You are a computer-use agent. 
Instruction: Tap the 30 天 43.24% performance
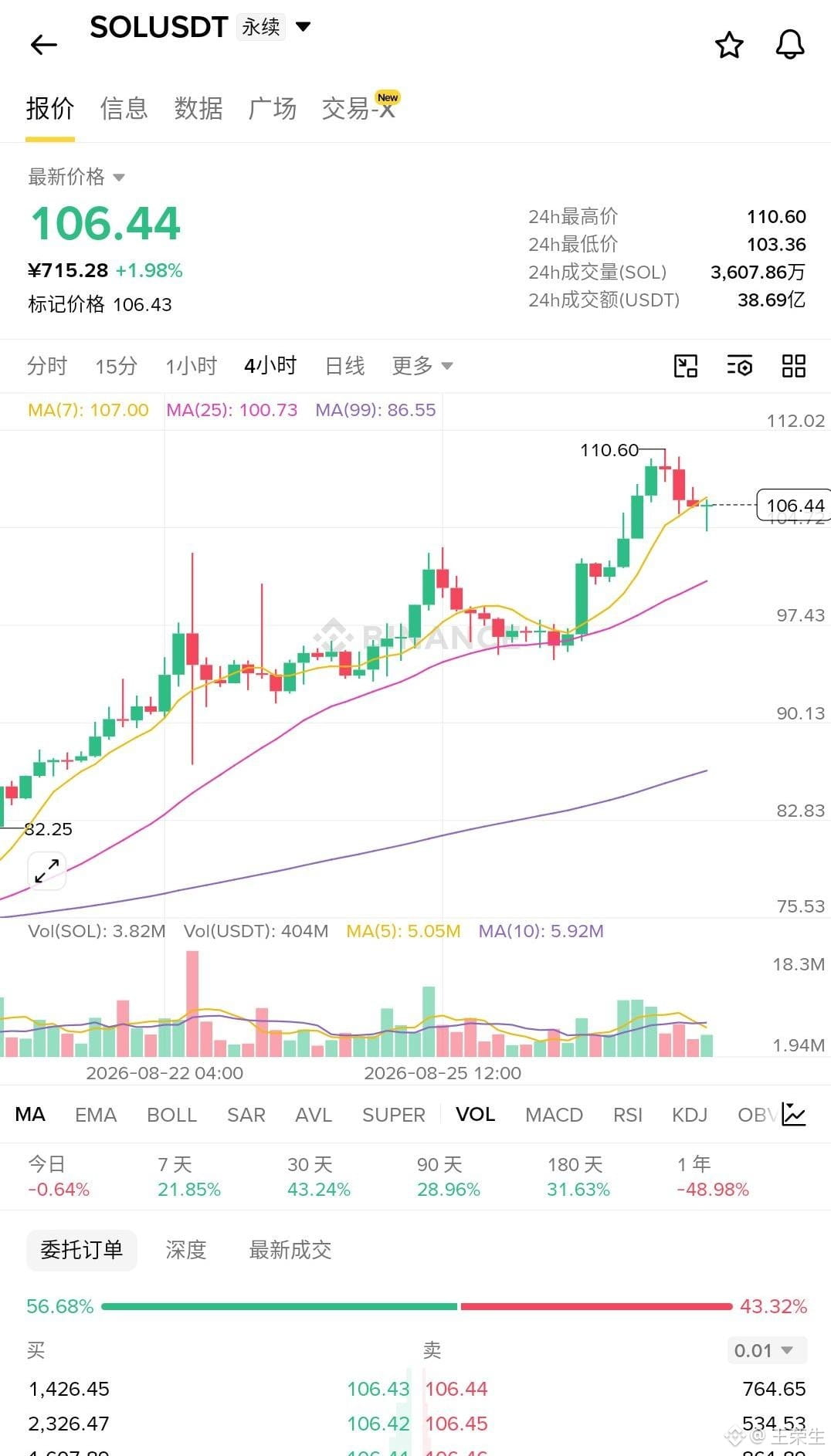[319, 1177]
